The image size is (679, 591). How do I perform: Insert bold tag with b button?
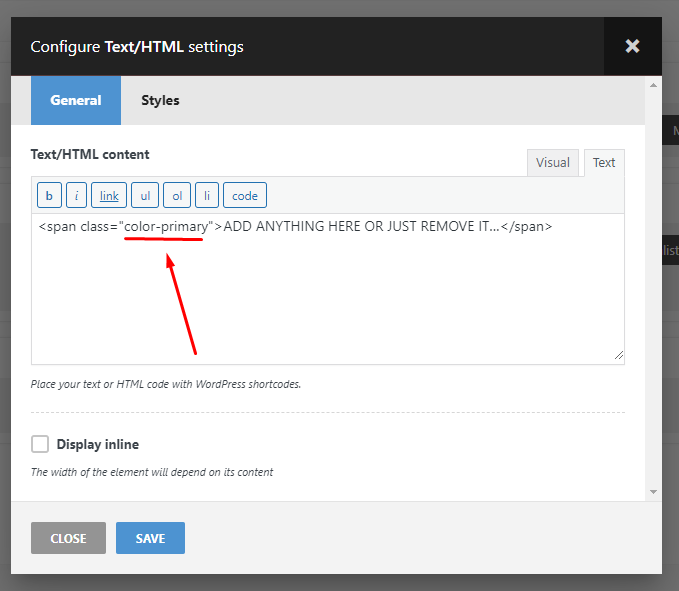pyautogui.click(x=49, y=196)
